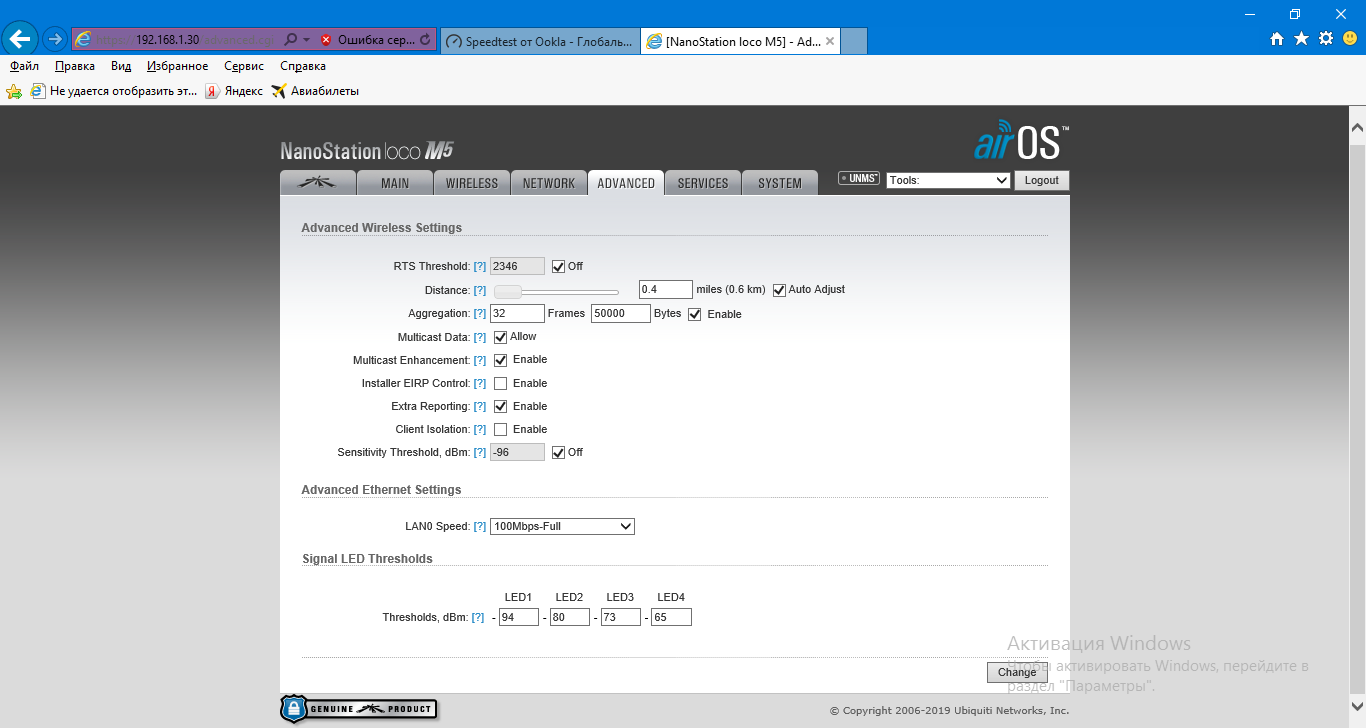Expand address bar search dropdown arrow
This screenshot has height=728, width=1366.
(306, 40)
